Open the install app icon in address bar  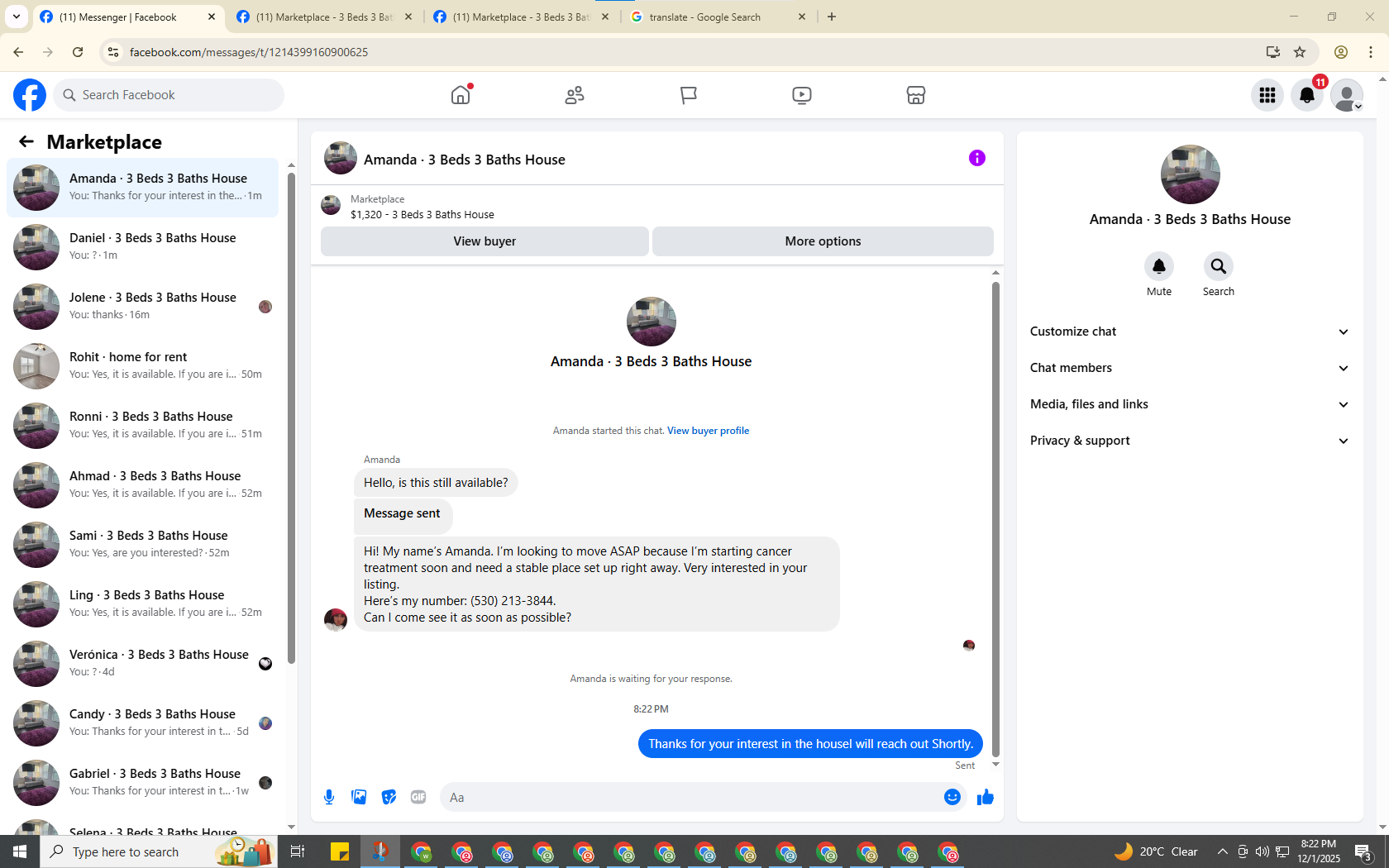(1272, 52)
